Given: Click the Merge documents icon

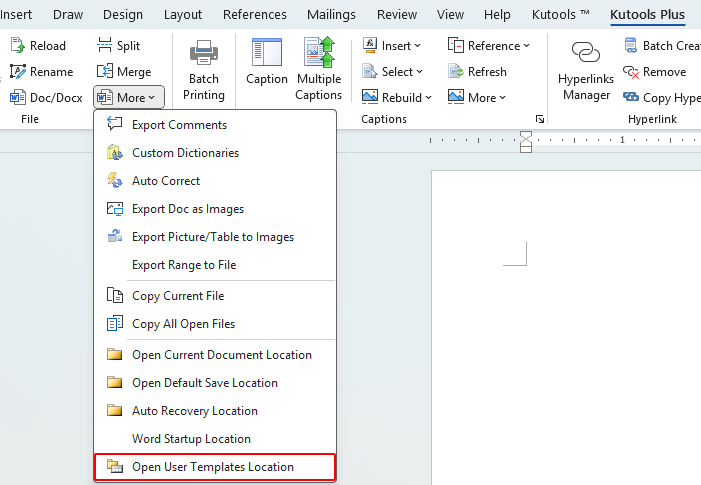Looking at the screenshot, I should (x=106, y=72).
